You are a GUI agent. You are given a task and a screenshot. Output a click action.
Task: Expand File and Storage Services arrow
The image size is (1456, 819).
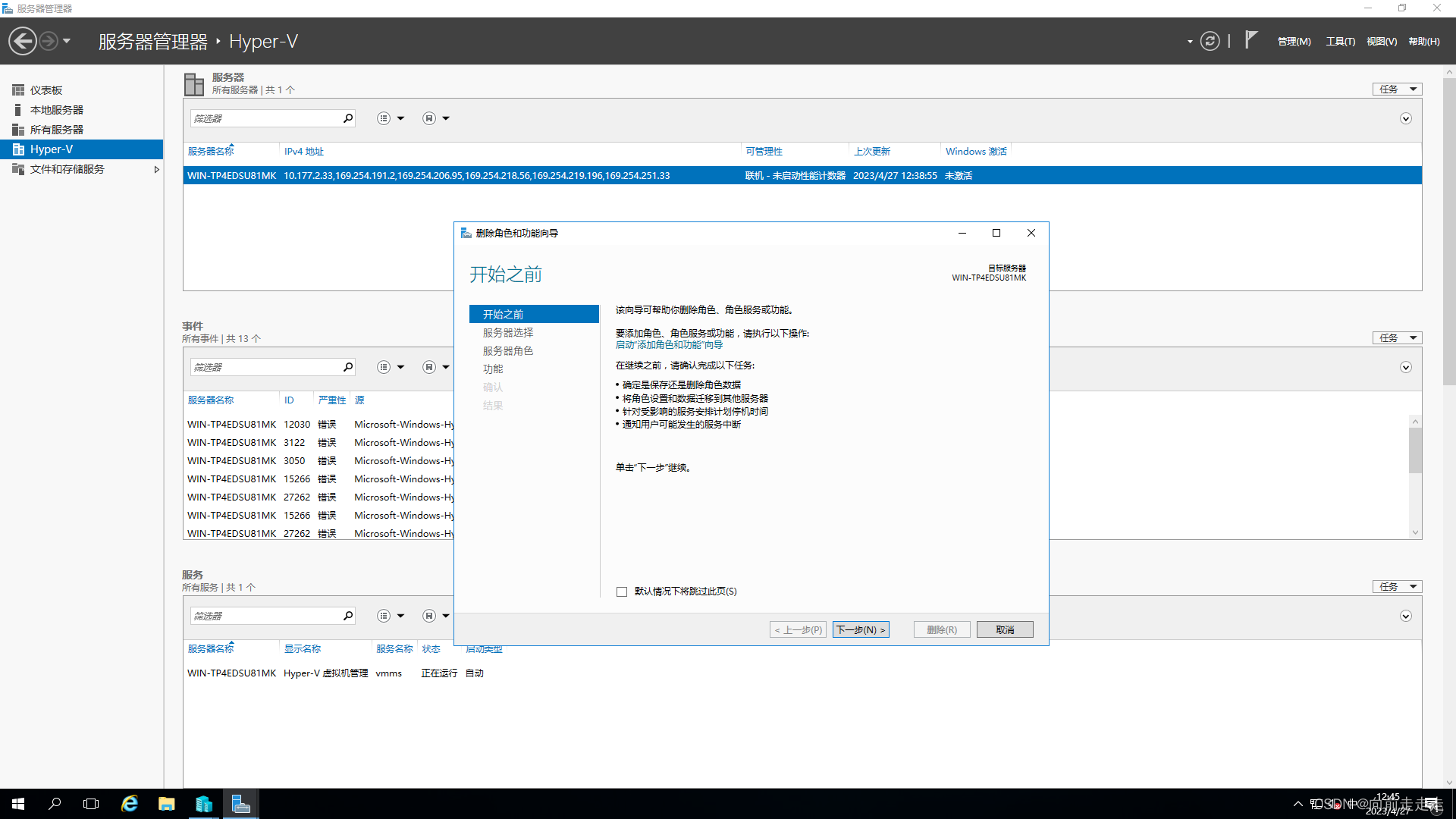point(156,169)
